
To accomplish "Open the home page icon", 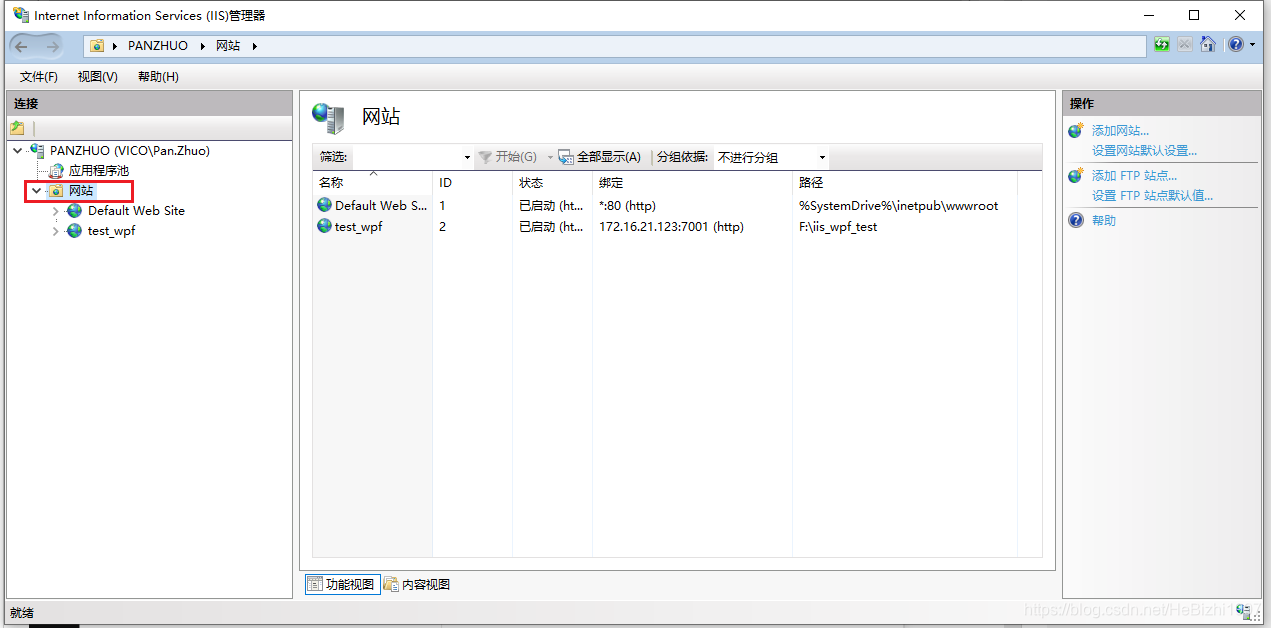I will tap(1208, 45).
